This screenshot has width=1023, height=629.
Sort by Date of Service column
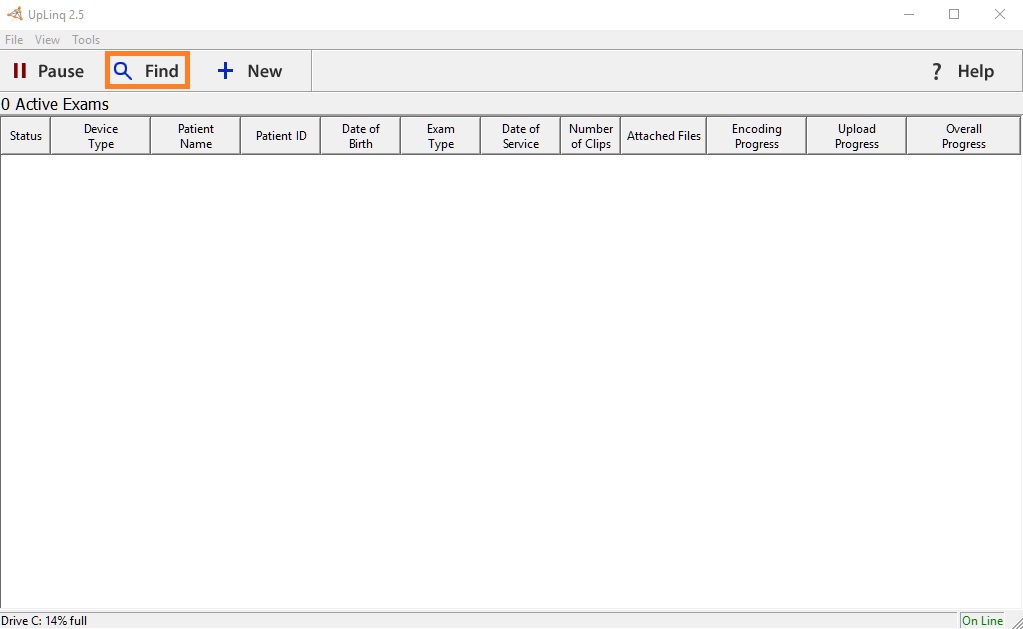pyautogui.click(x=521, y=136)
